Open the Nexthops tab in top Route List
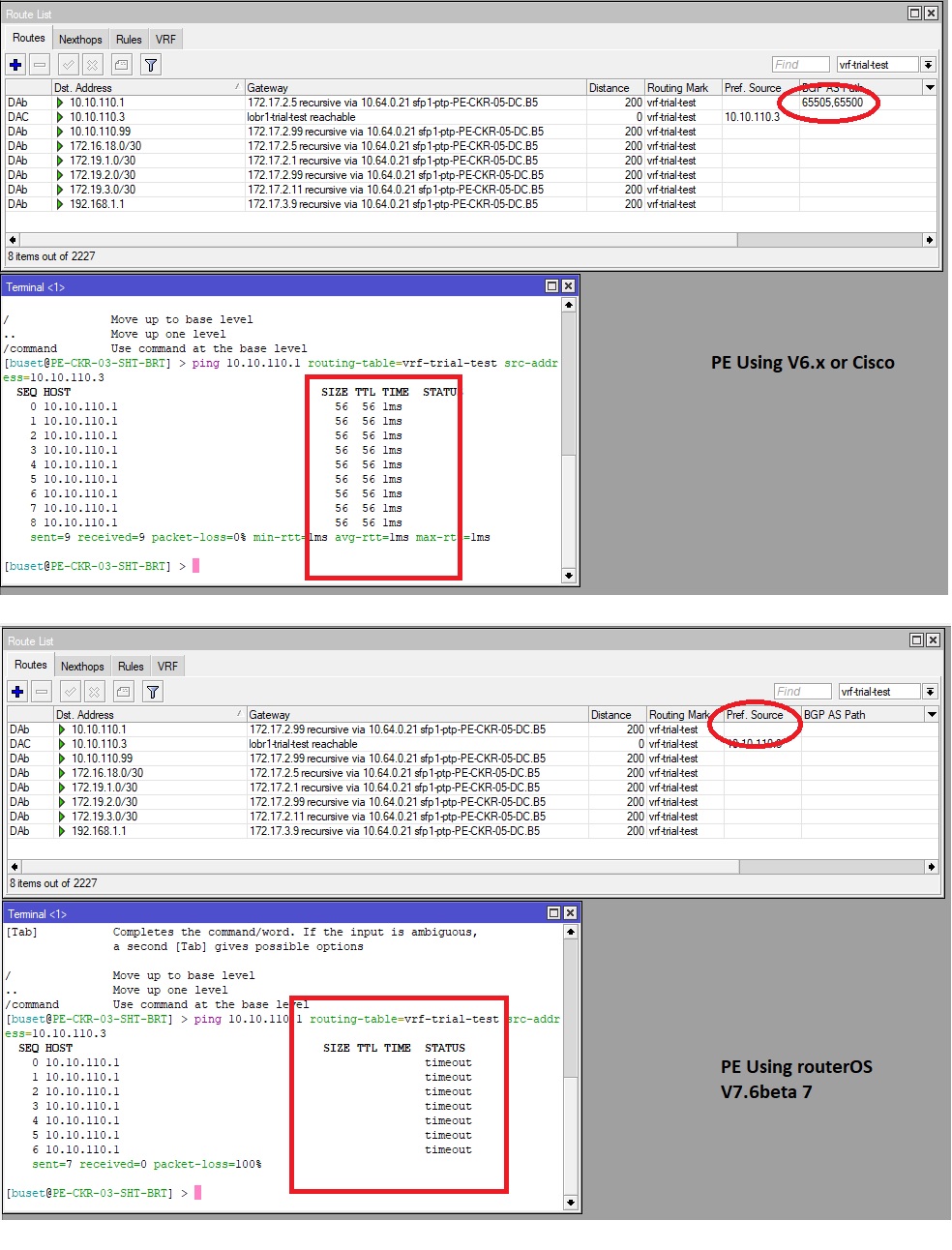The image size is (952, 1250). pos(80,40)
